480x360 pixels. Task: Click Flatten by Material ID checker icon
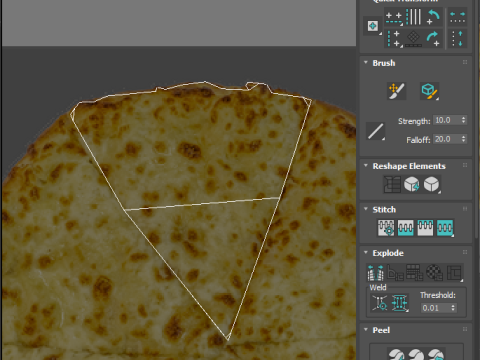click(434, 273)
